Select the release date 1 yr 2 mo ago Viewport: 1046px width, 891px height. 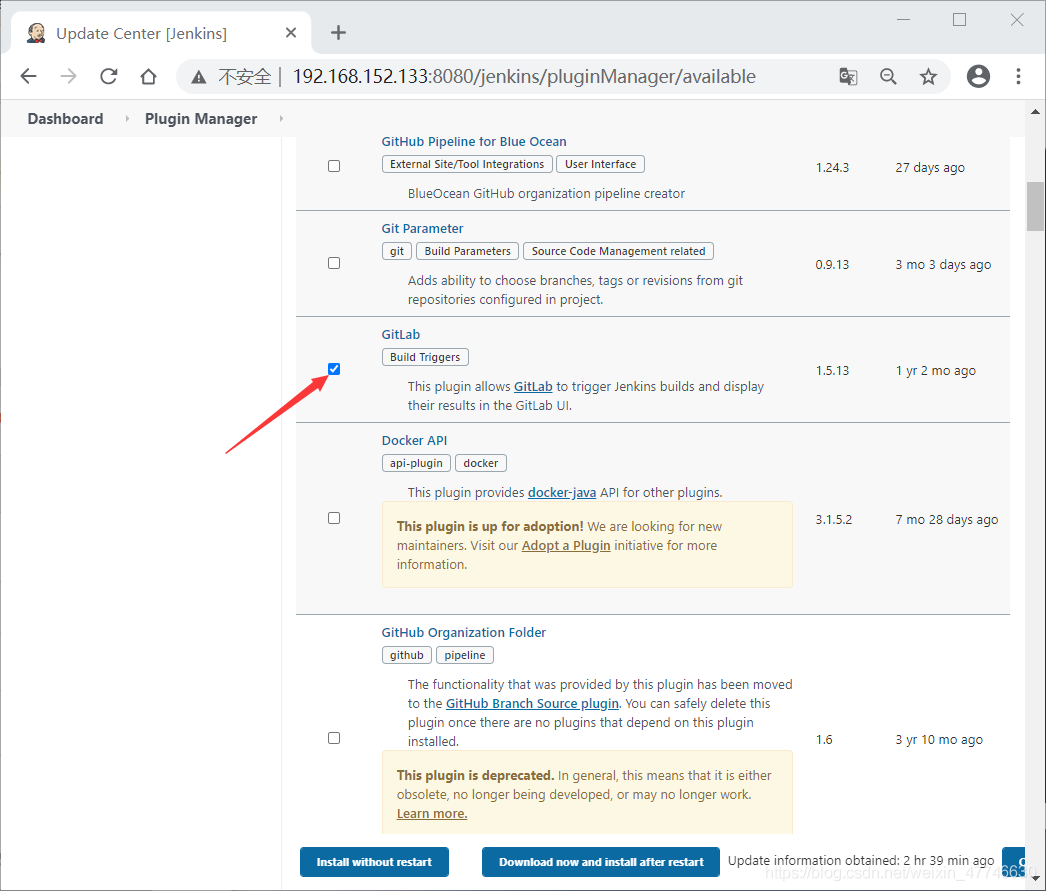point(935,370)
